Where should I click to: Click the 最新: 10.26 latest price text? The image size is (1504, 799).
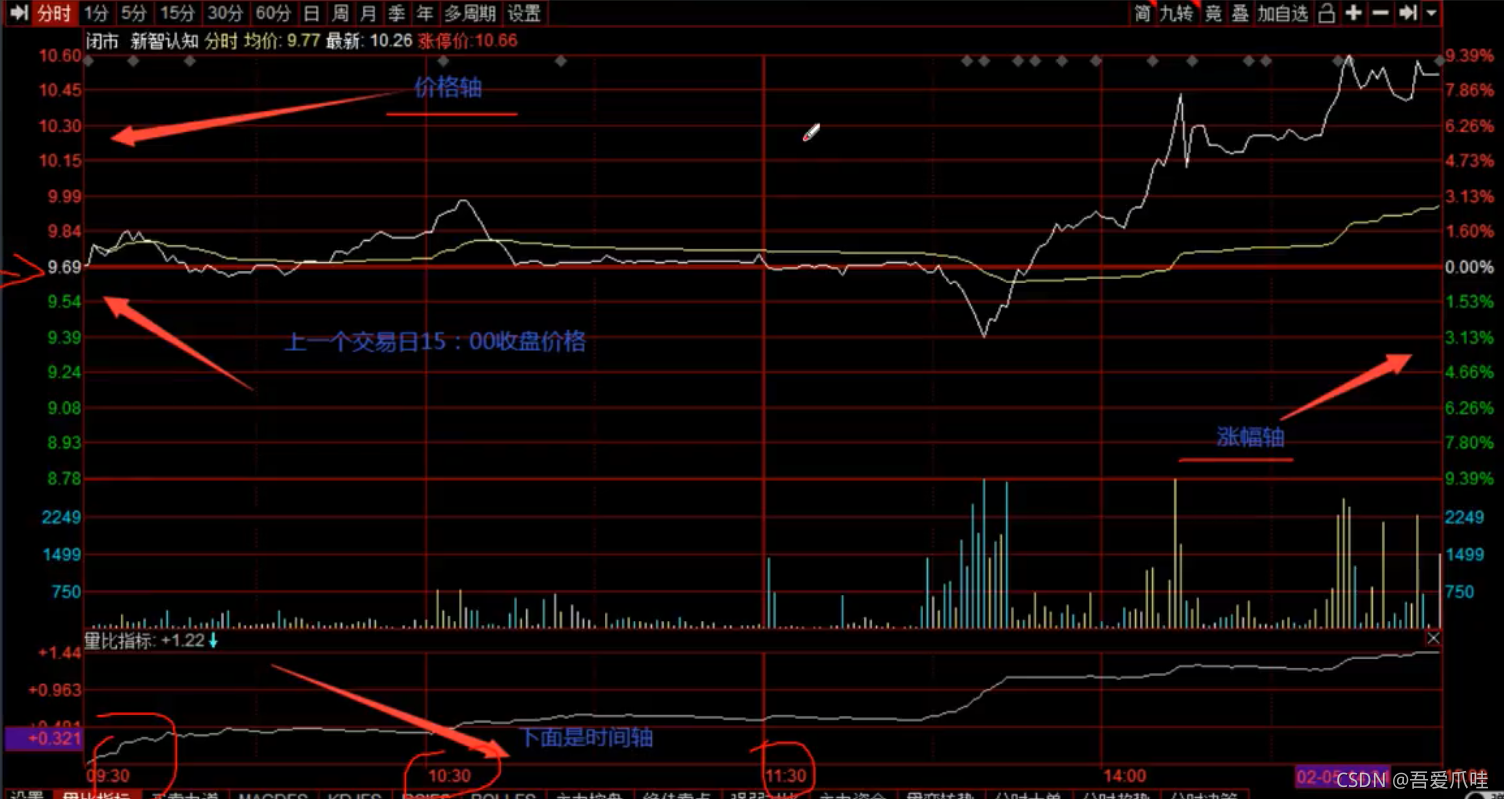coord(369,41)
